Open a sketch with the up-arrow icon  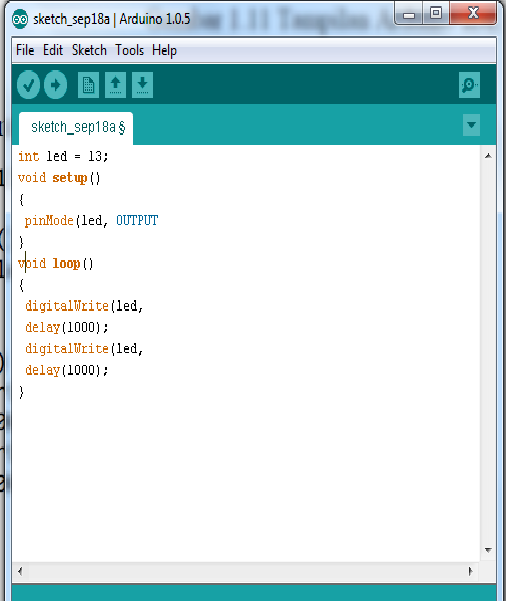point(115,85)
